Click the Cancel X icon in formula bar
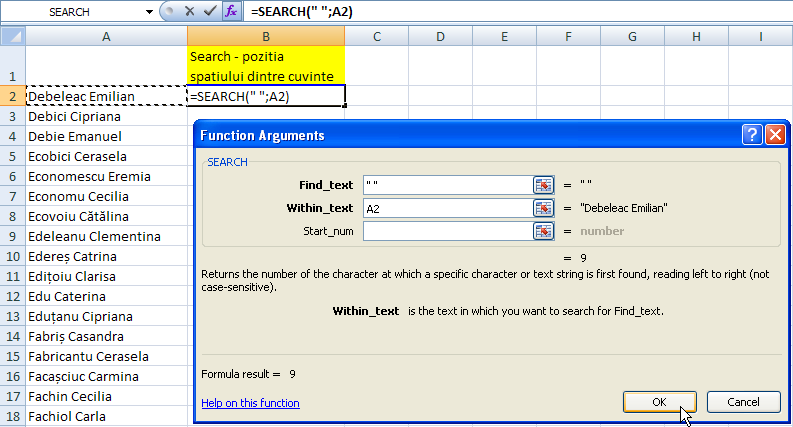Image resolution: width=793 pixels, height=427 pixels. click(190, 11)
